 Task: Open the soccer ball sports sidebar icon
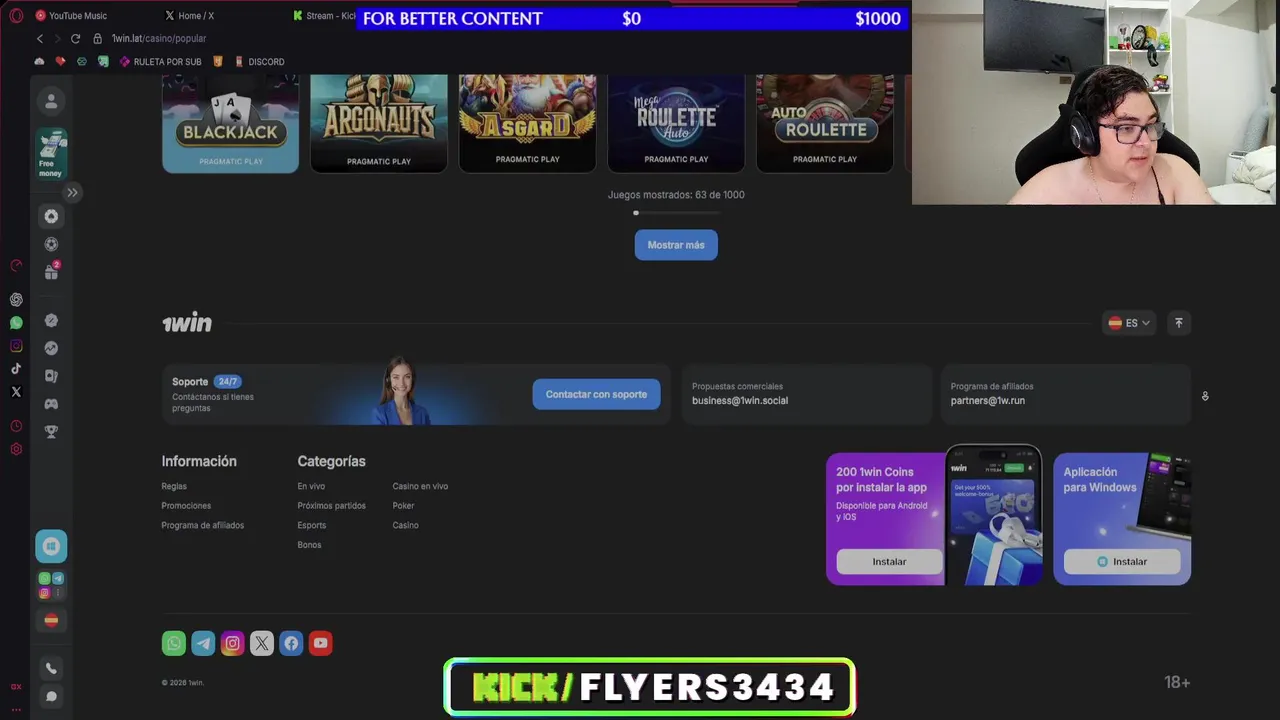[51, 244]
